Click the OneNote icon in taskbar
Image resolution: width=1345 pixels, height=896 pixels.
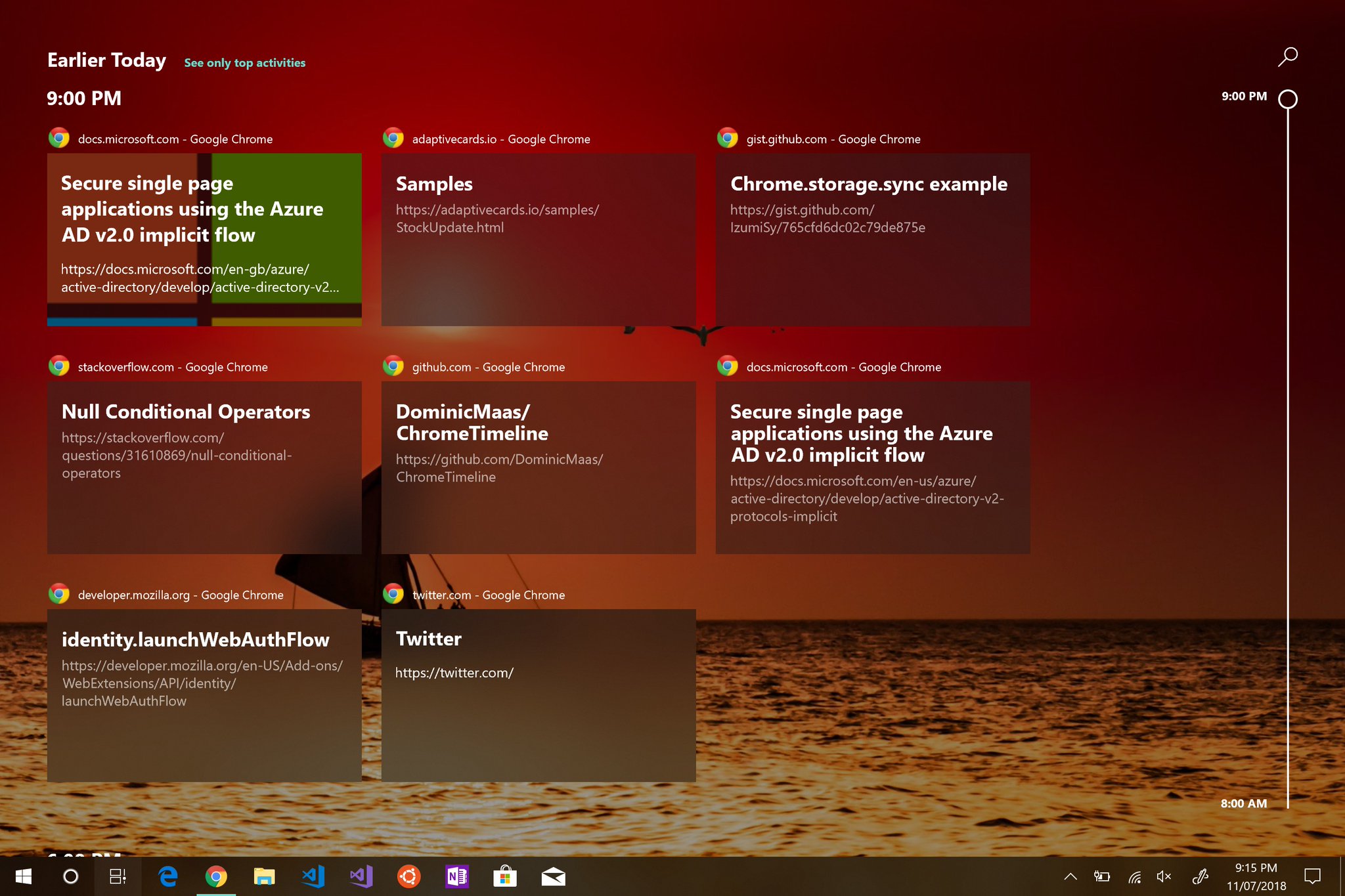pyautogui.click(x=455, y=876)
